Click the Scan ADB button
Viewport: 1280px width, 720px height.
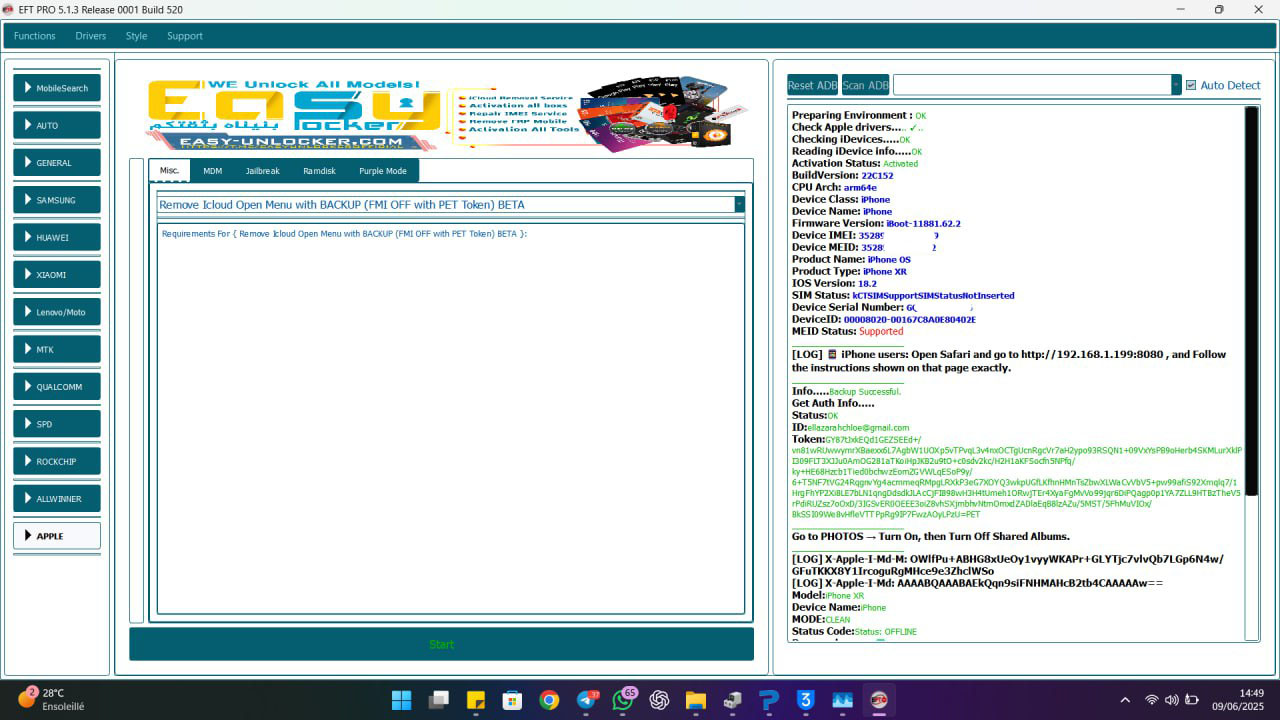click(x=865, y=85)
